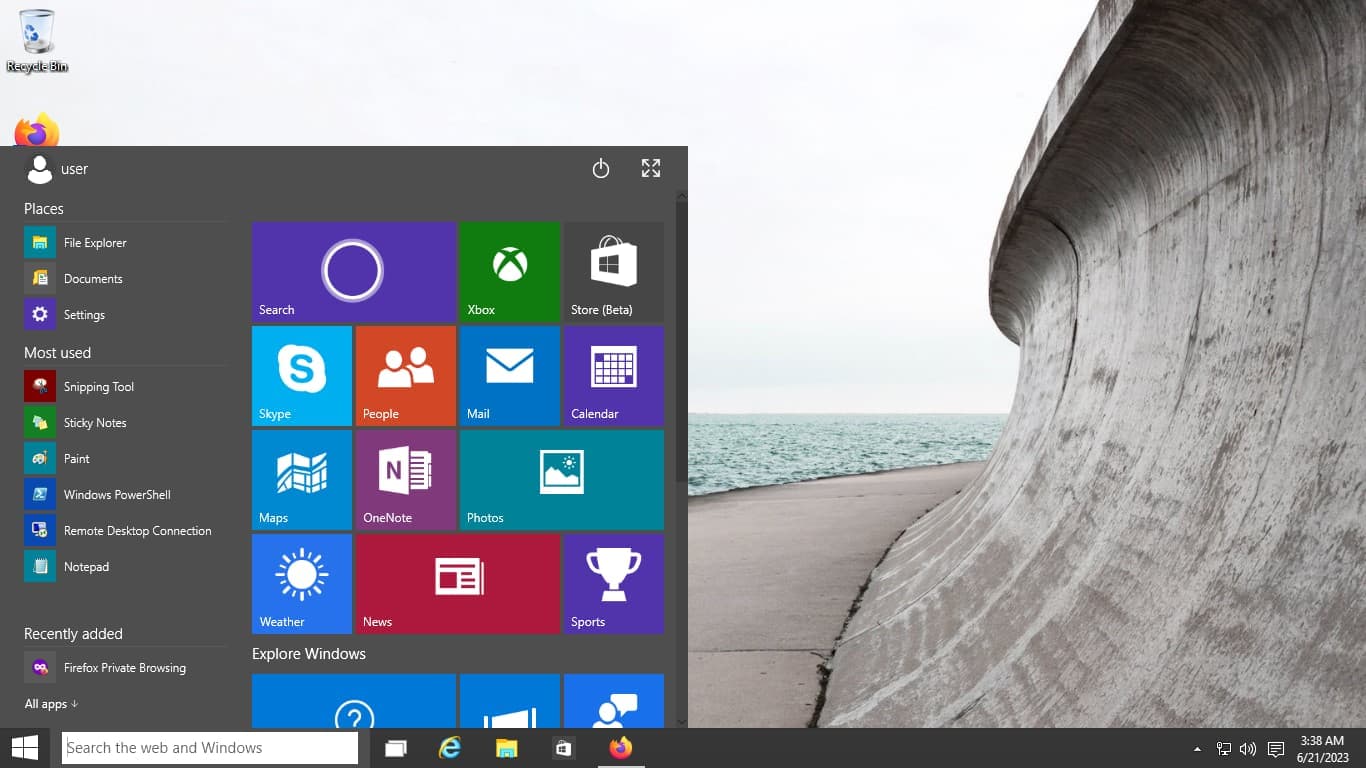Screen dimensions: 1366x768
Task: Launch Paint from Most used
Action: pos(126,459)
